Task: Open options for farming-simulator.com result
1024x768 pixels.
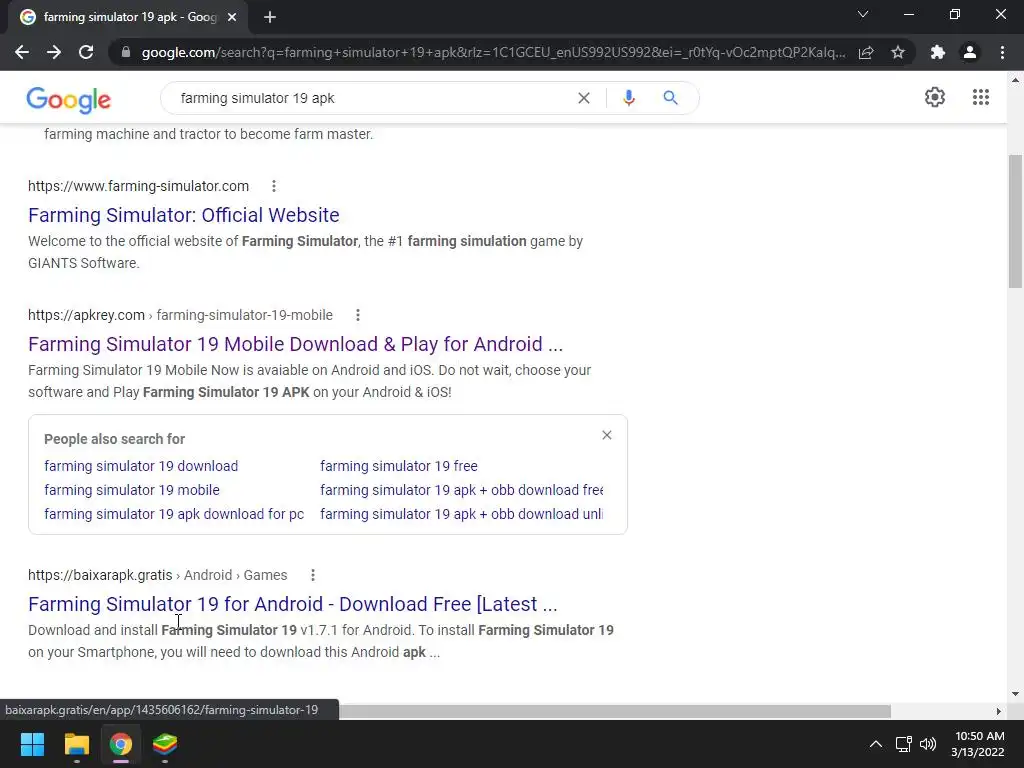Action: pyautogui.click(x=274, y=186)
